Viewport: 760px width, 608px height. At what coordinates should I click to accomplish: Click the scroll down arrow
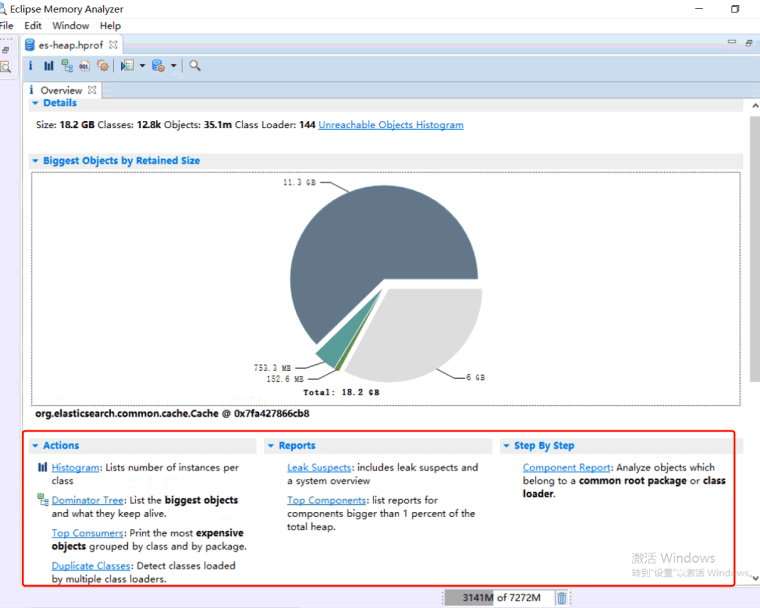755,577
